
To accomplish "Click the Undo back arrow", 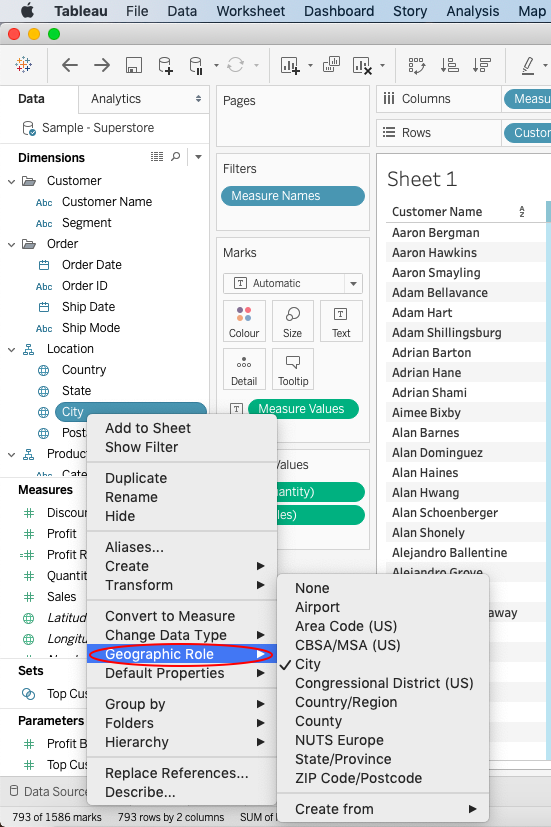I will (70, 65).
